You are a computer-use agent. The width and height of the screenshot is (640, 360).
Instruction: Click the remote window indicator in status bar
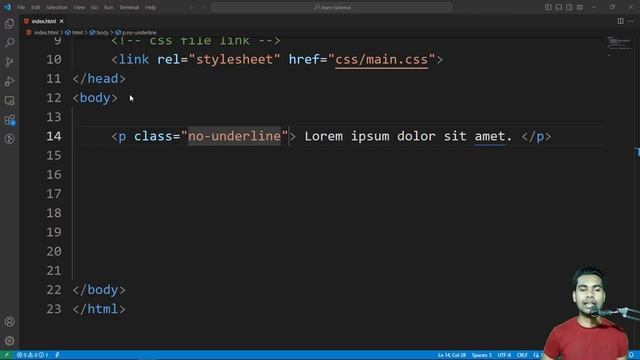[6, 355]
